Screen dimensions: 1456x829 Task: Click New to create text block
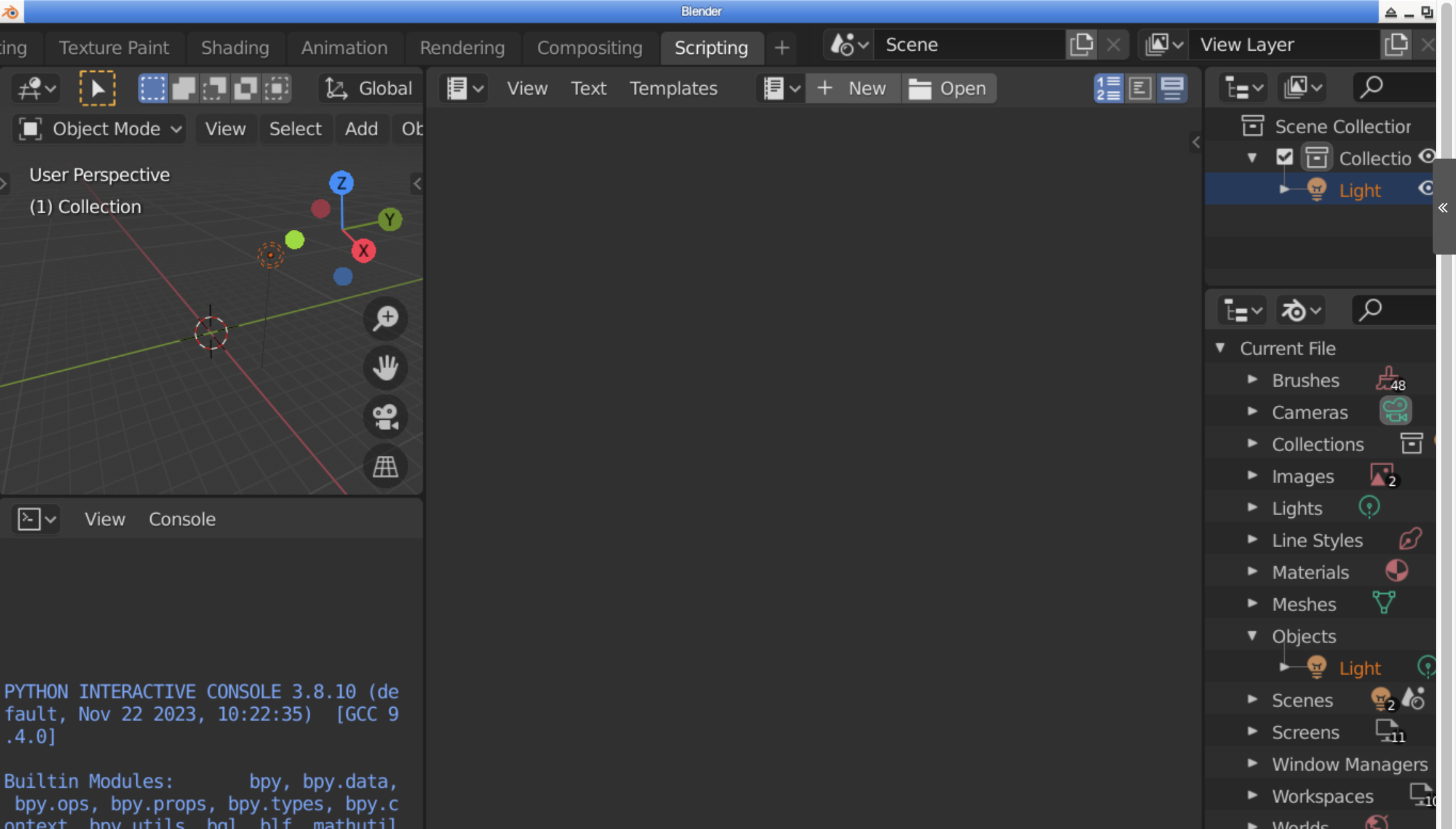pyautogui.click(x=853, y=88)
